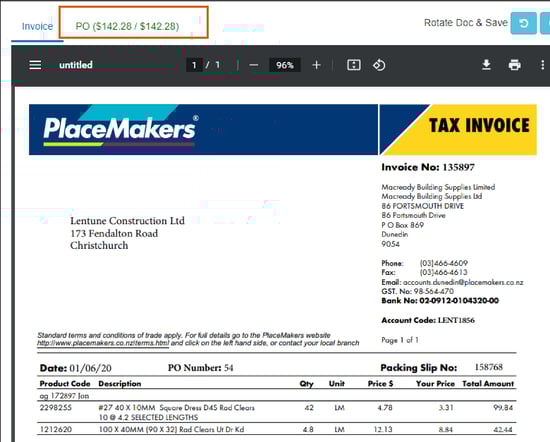Rotate the PDF with the rotate icon
The width and height of the screenshot is (550, 442).
coord(379,65)
